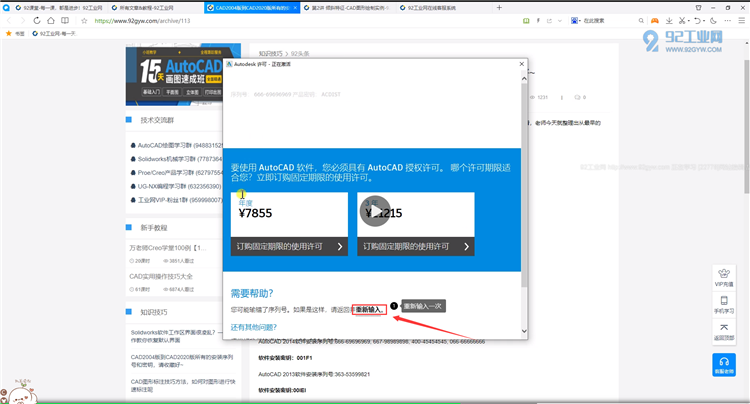Open the browser main menu icon
Viewport: 750px width, 404px height.
742,21
